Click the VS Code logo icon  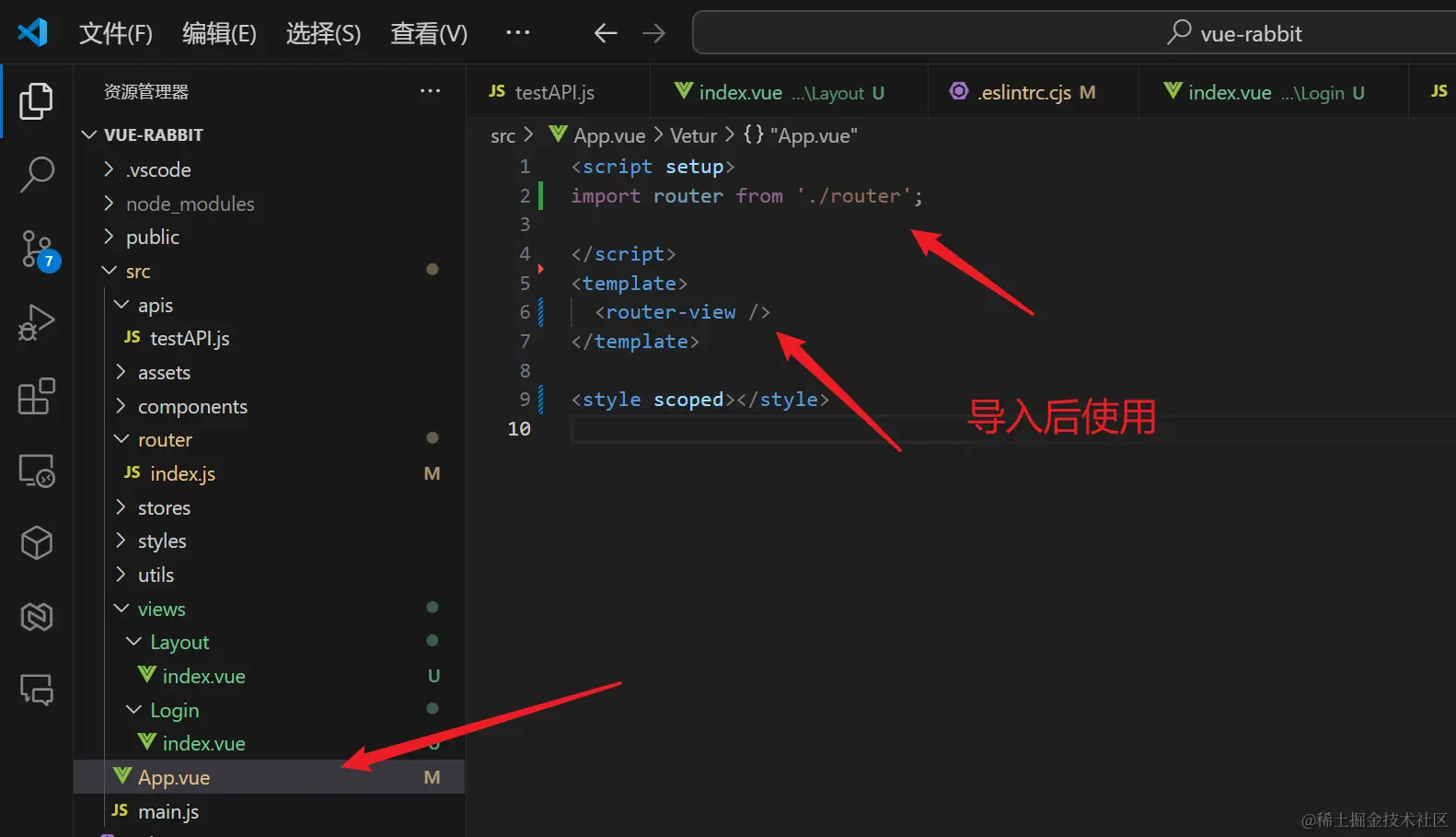tap(32, 32)
